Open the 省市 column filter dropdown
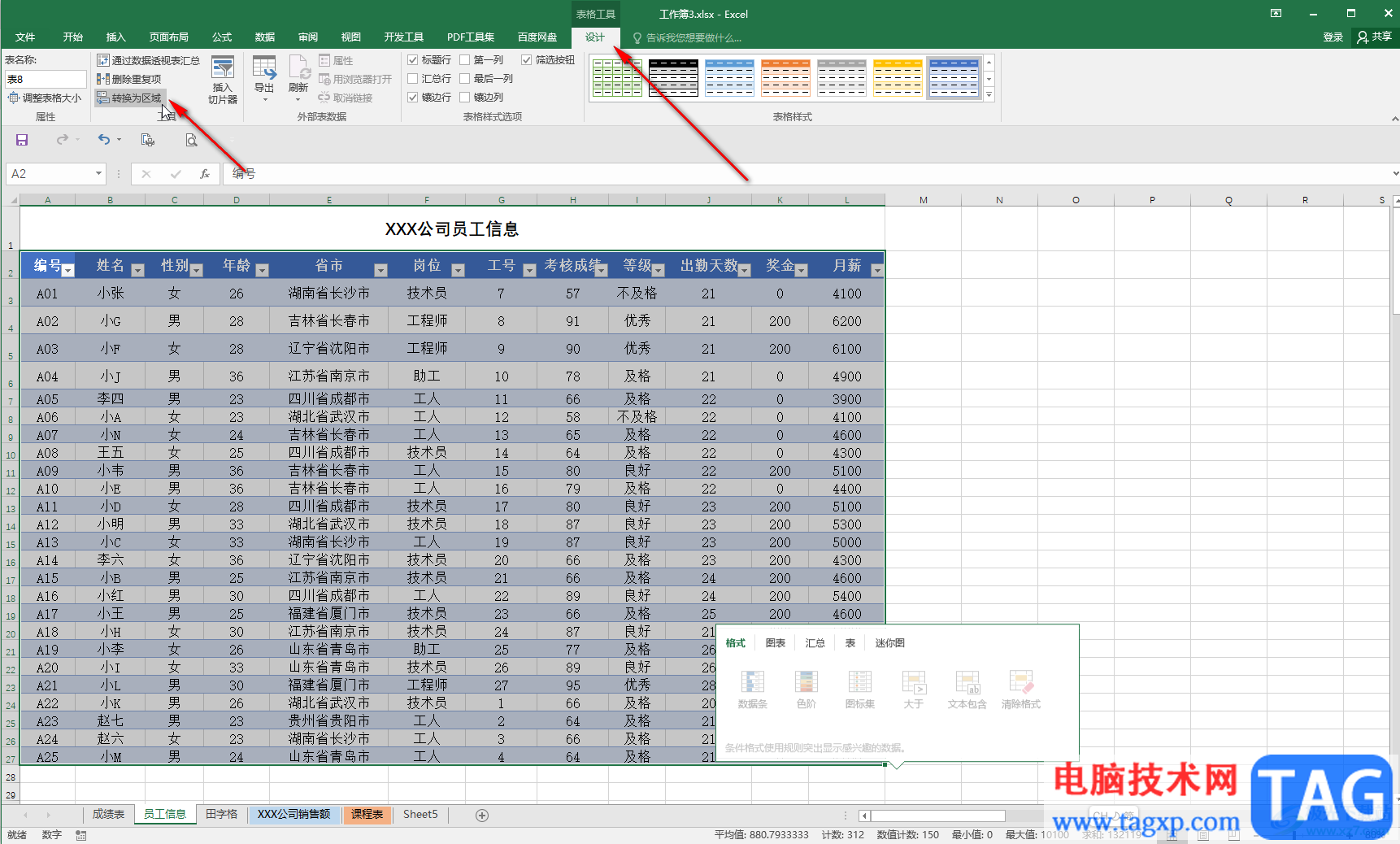Screen dimensions: 1400x844 (x=380, y=270)
